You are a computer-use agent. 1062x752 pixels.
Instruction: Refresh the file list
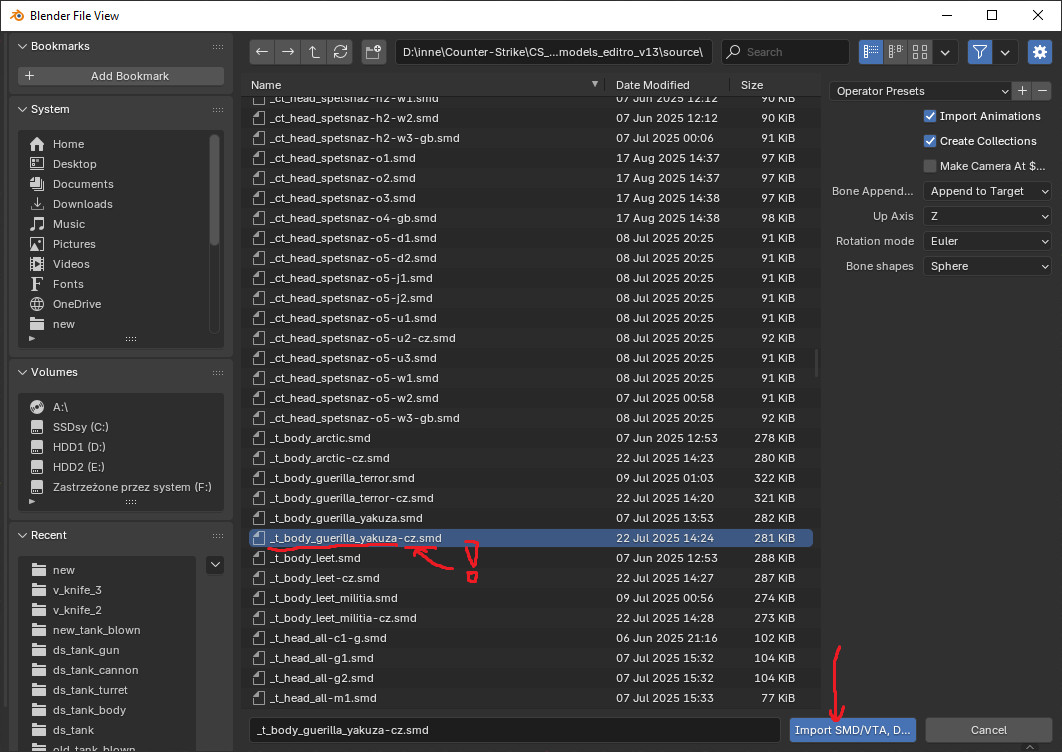pos(341,52)
